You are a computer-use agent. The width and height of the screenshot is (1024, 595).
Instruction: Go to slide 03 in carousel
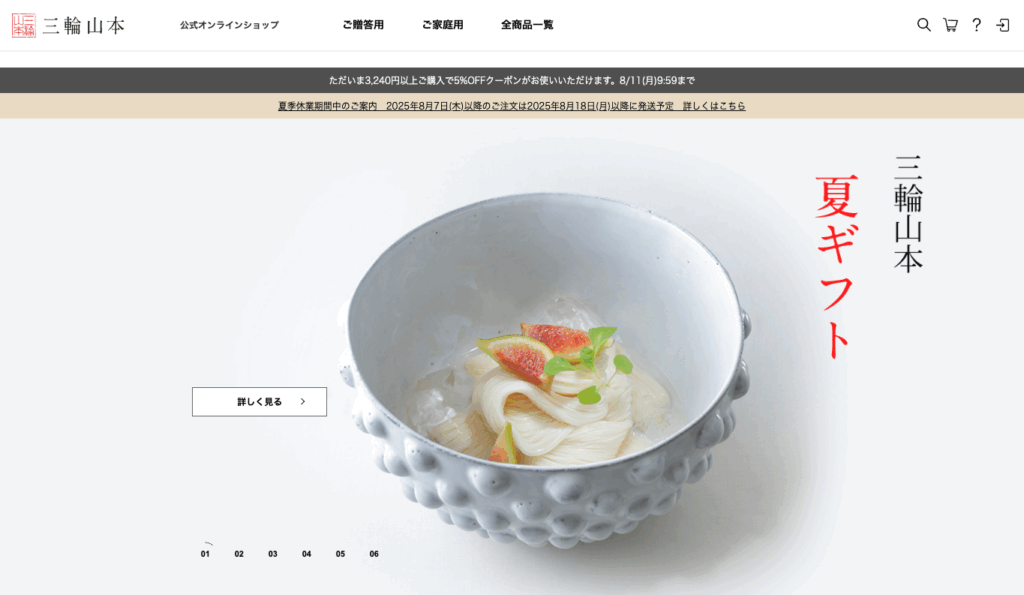(272, 553)
